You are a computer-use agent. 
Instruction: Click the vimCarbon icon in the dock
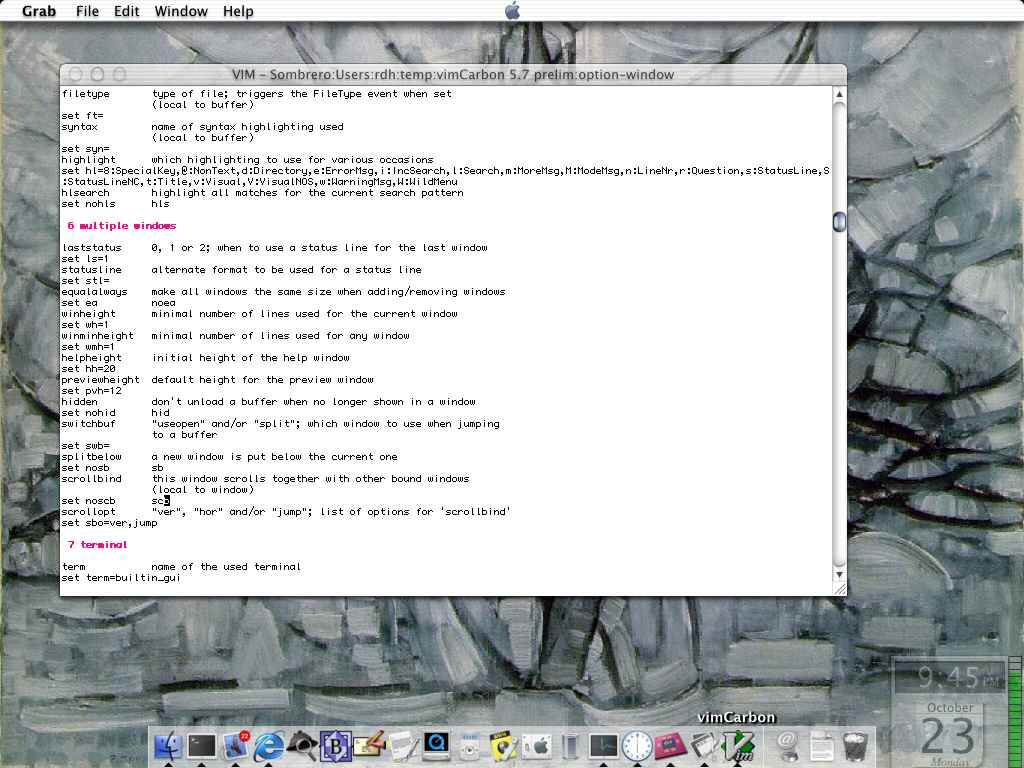tap(738, 745)
